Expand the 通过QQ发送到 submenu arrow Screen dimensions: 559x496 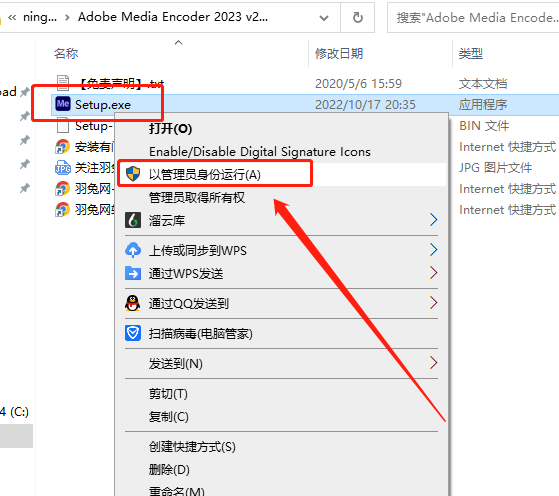pos(433,303)
